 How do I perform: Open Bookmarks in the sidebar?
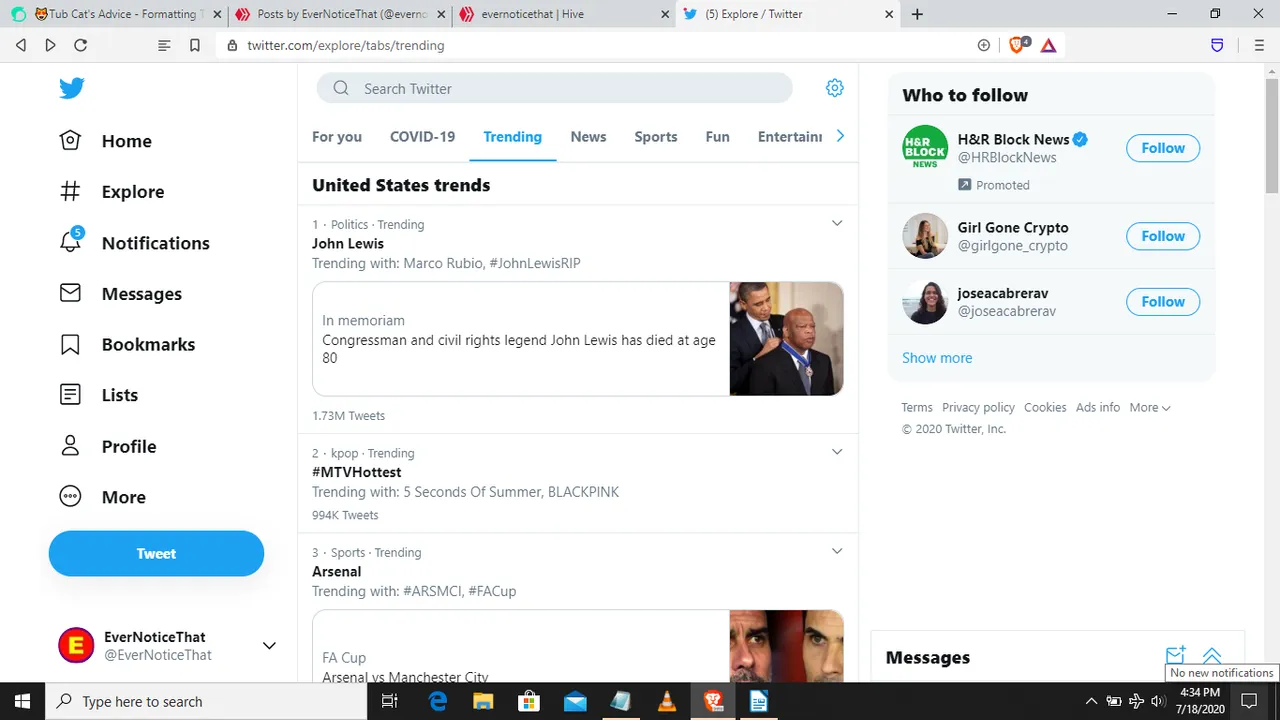pyautogui.click(x=127, y=344)
